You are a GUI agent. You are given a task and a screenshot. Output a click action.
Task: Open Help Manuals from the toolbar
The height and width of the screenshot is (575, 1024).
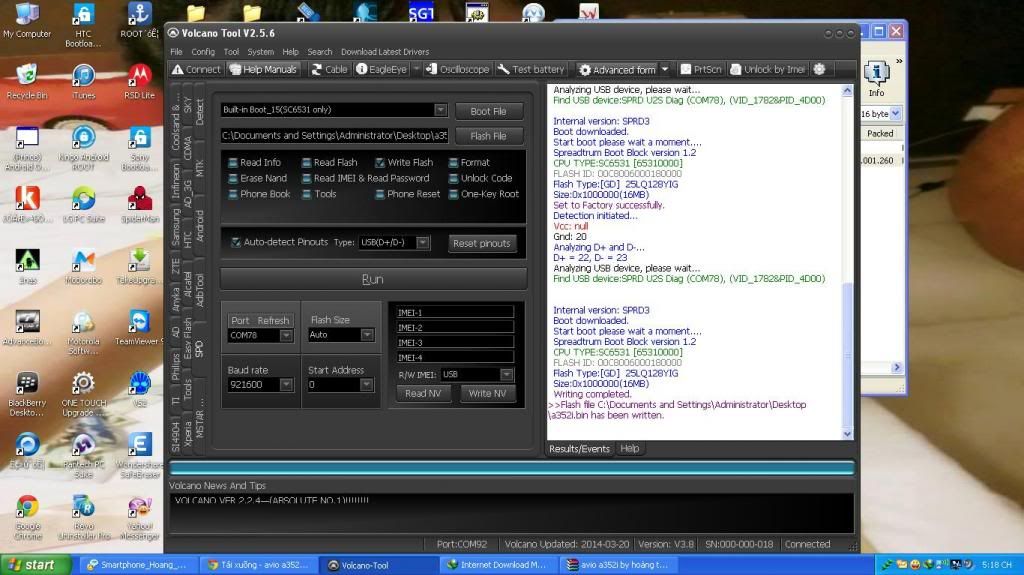(263, 69)
